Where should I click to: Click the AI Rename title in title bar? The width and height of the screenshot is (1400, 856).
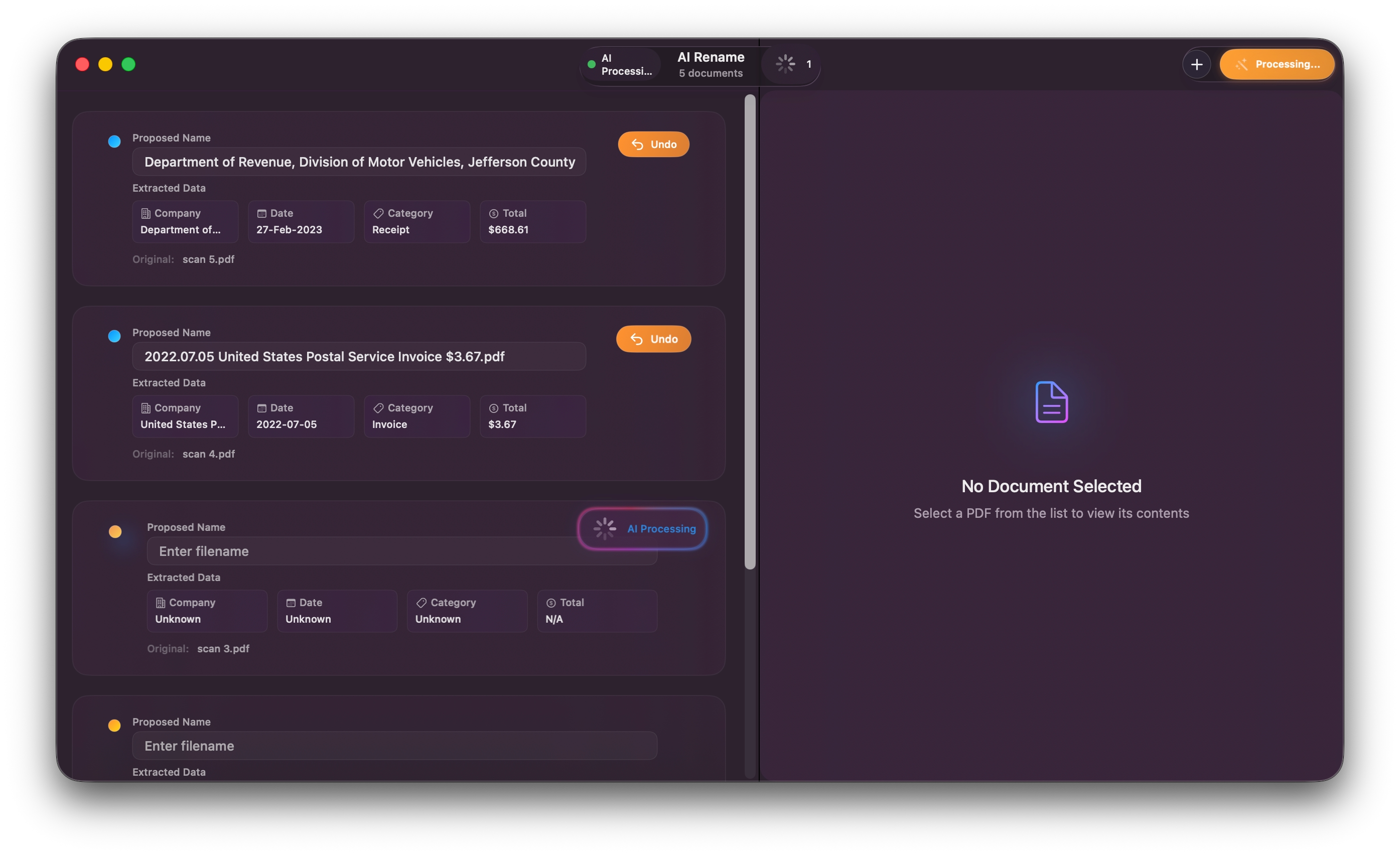(710, 57)
